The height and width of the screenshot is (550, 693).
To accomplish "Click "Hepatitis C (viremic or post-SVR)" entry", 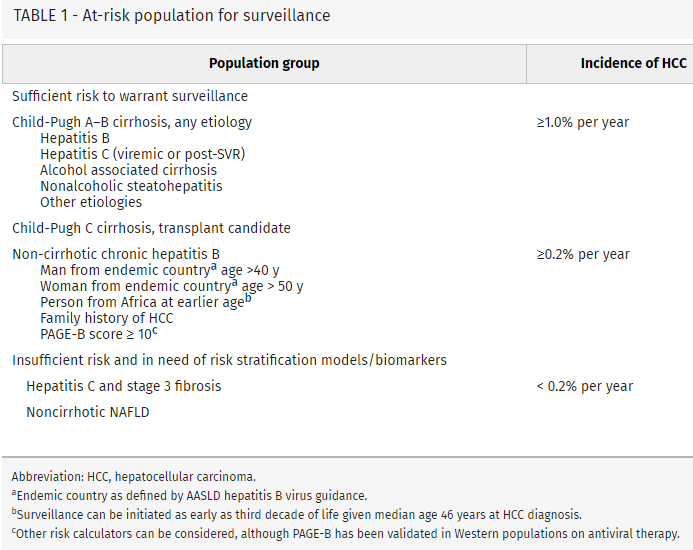I will (143, 154).
